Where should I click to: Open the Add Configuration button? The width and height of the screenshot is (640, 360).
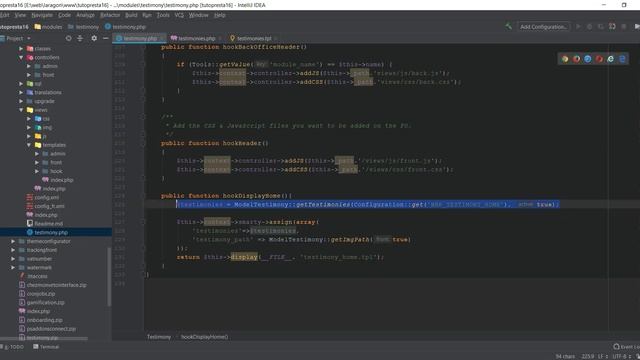point(543,27)
